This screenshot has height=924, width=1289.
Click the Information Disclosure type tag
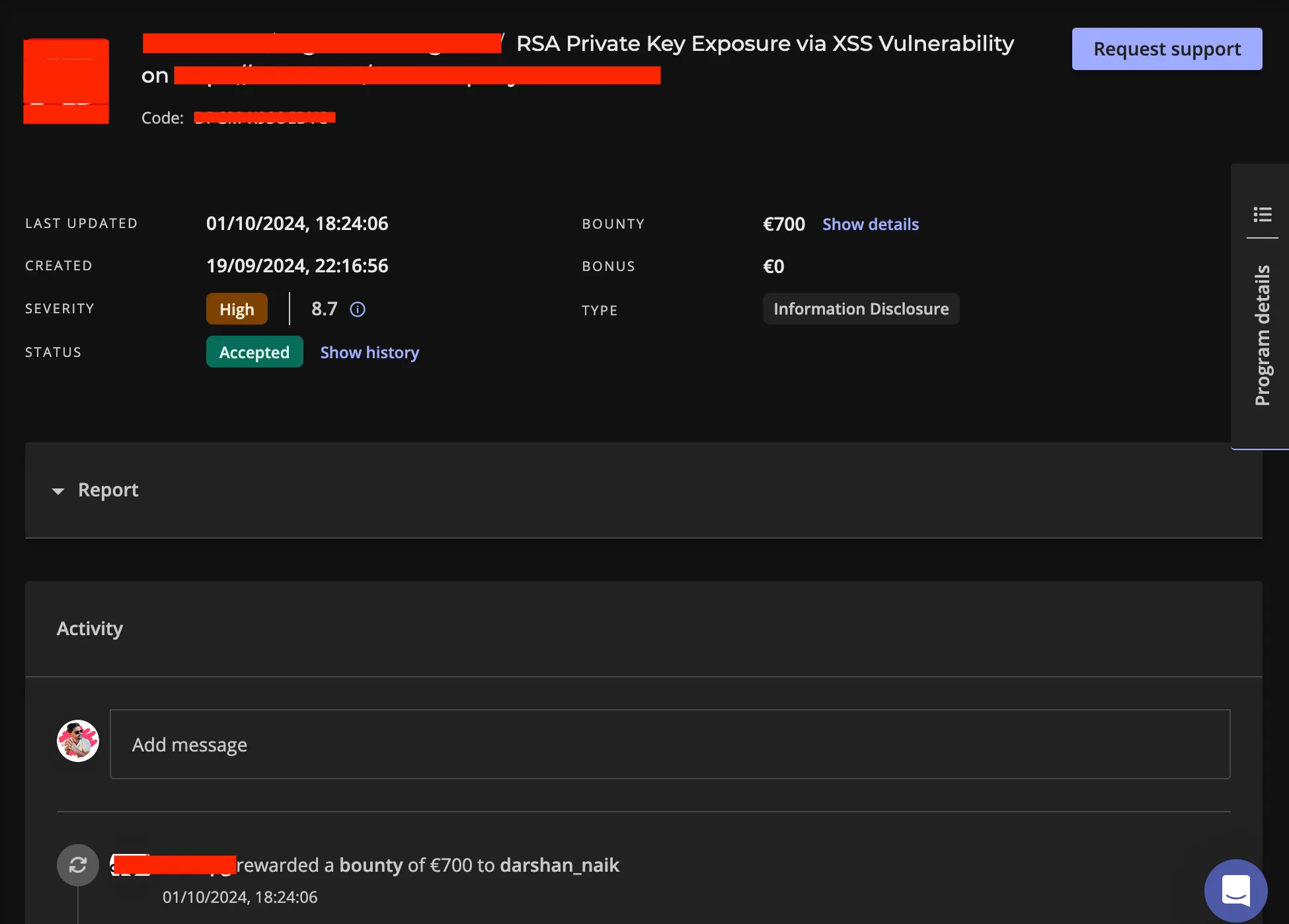point(861,309)
